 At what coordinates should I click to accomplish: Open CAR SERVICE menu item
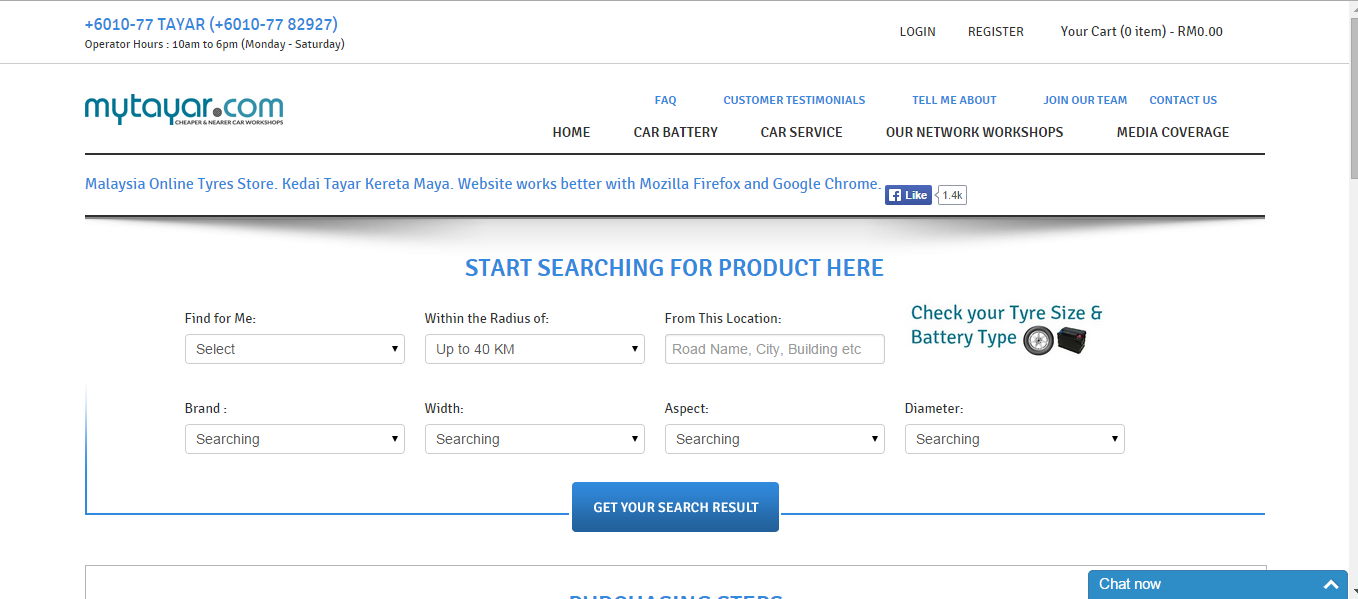(801, 132)
